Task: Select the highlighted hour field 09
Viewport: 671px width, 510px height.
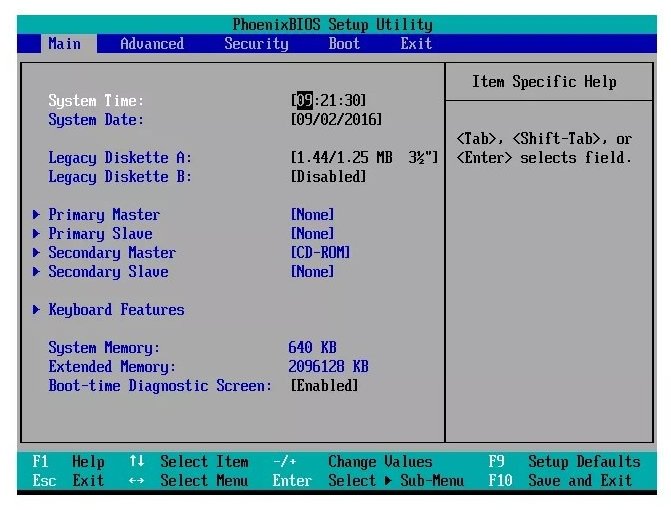Action: 305,100
